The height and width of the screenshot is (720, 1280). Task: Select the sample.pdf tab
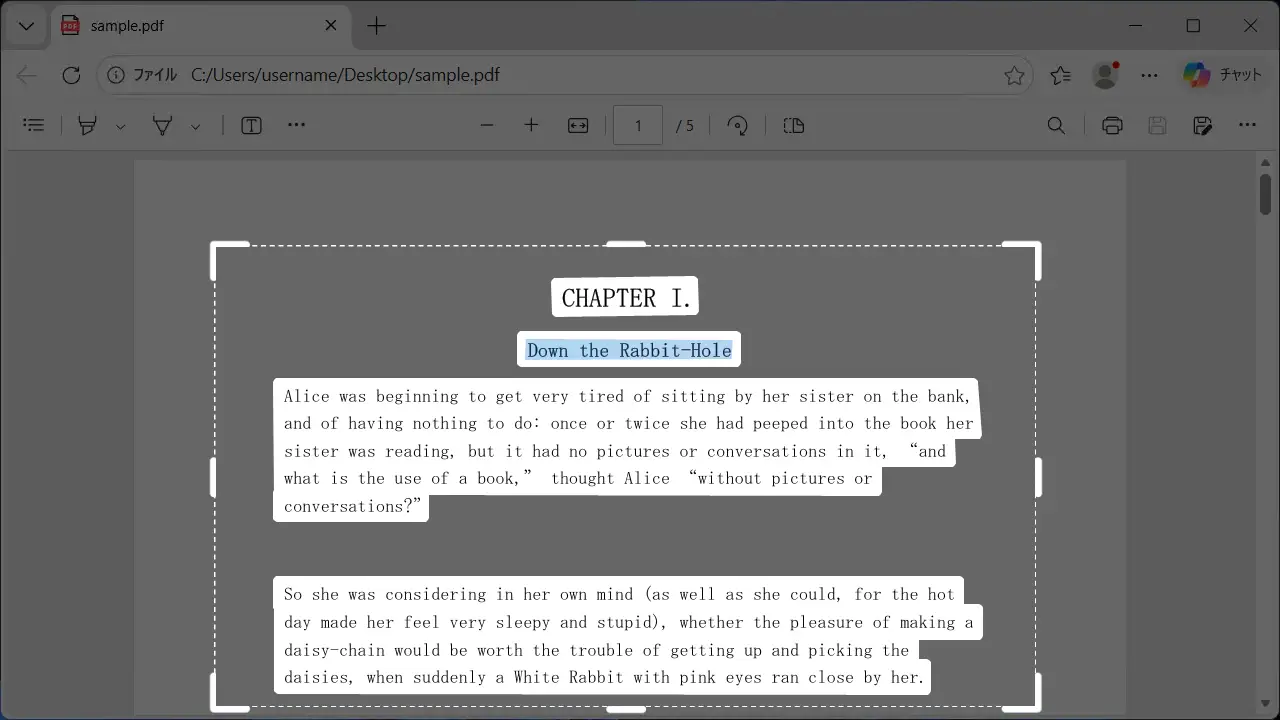click(190, 26)
